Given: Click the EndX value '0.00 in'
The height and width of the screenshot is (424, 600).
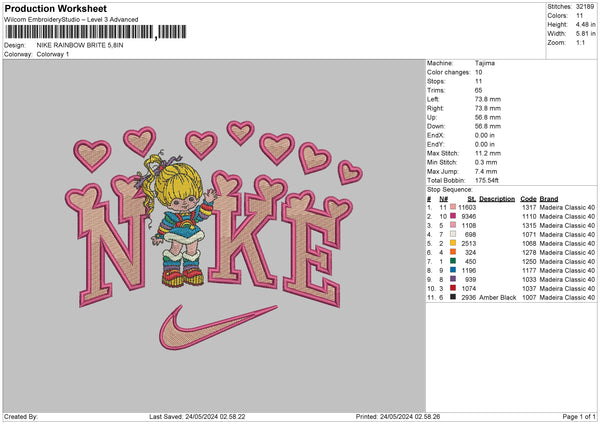Looking at the screenshot, I should (x=484, y=135).
